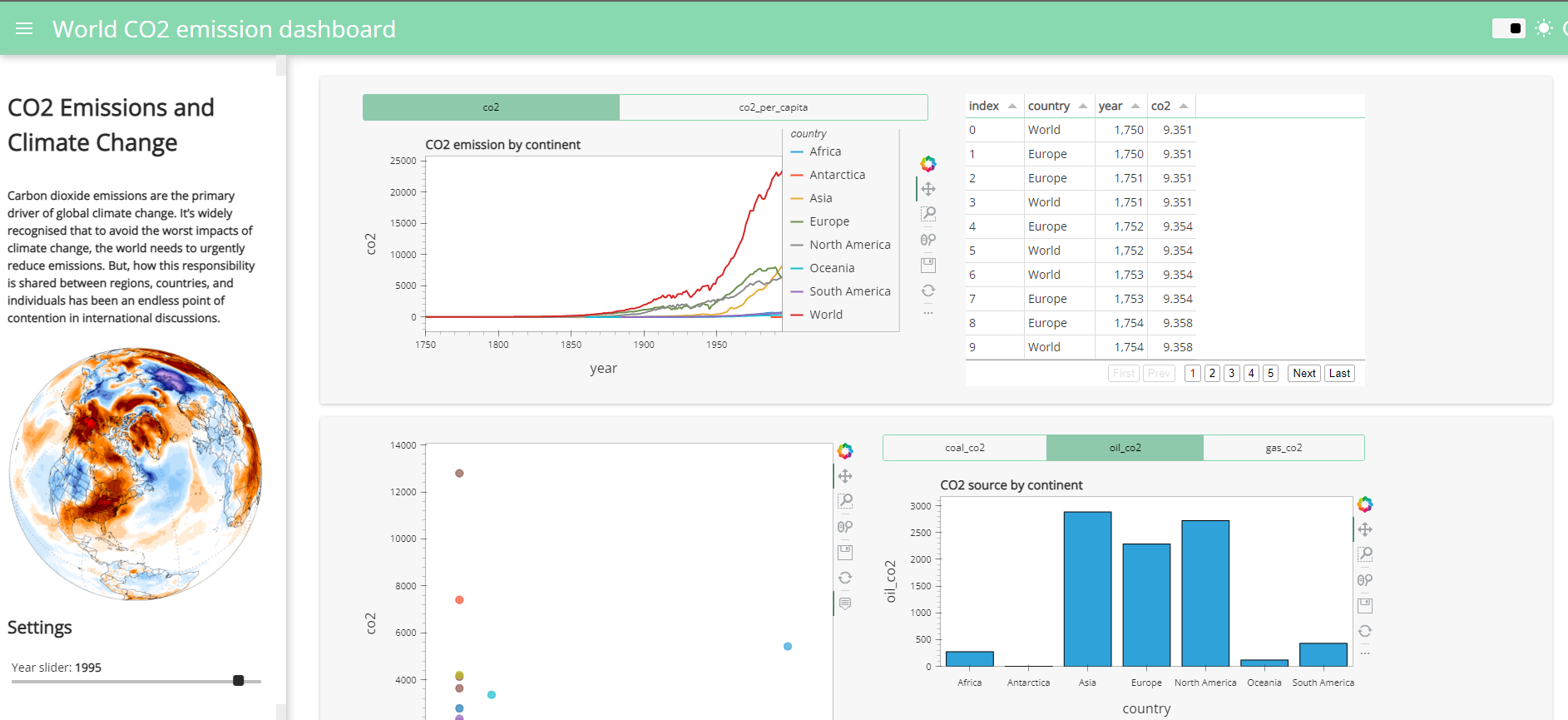This screenshot has height=720, width=1568.
Task: Jump to the Last table page
Action: click(x=1339, y=373)
